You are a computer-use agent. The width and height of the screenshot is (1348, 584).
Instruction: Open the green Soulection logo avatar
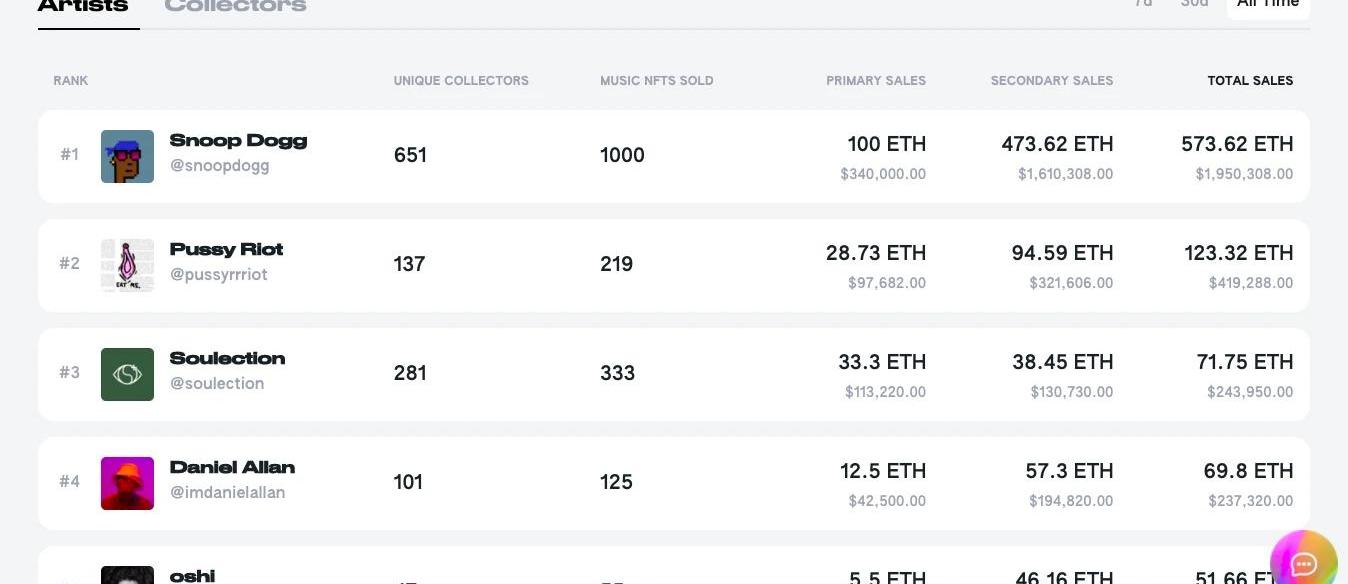[x=127, y=374]
